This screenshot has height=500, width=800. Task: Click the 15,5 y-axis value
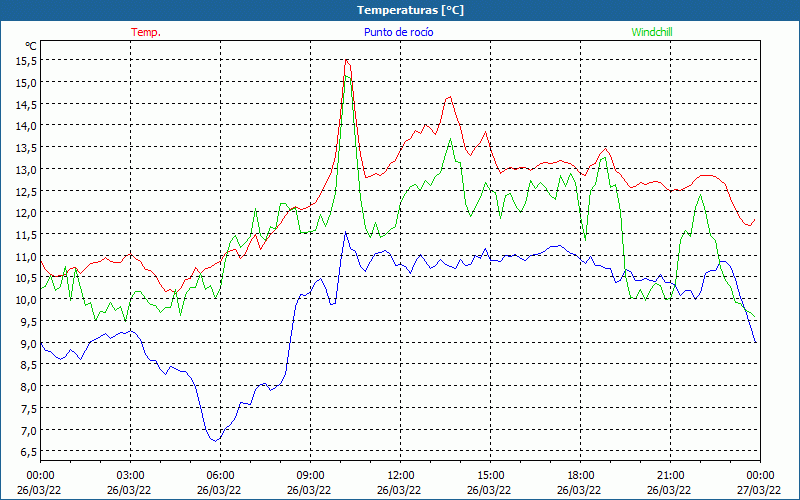coord(27,60)
